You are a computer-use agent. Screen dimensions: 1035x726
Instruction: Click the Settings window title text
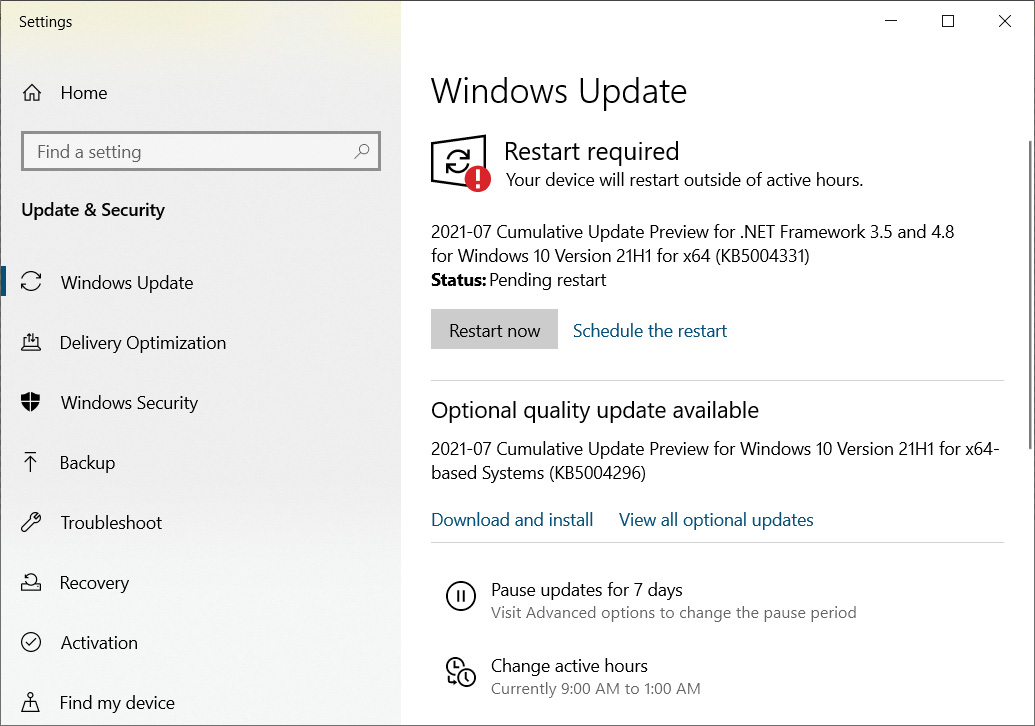pyautogui.click(x=46, y=22)
